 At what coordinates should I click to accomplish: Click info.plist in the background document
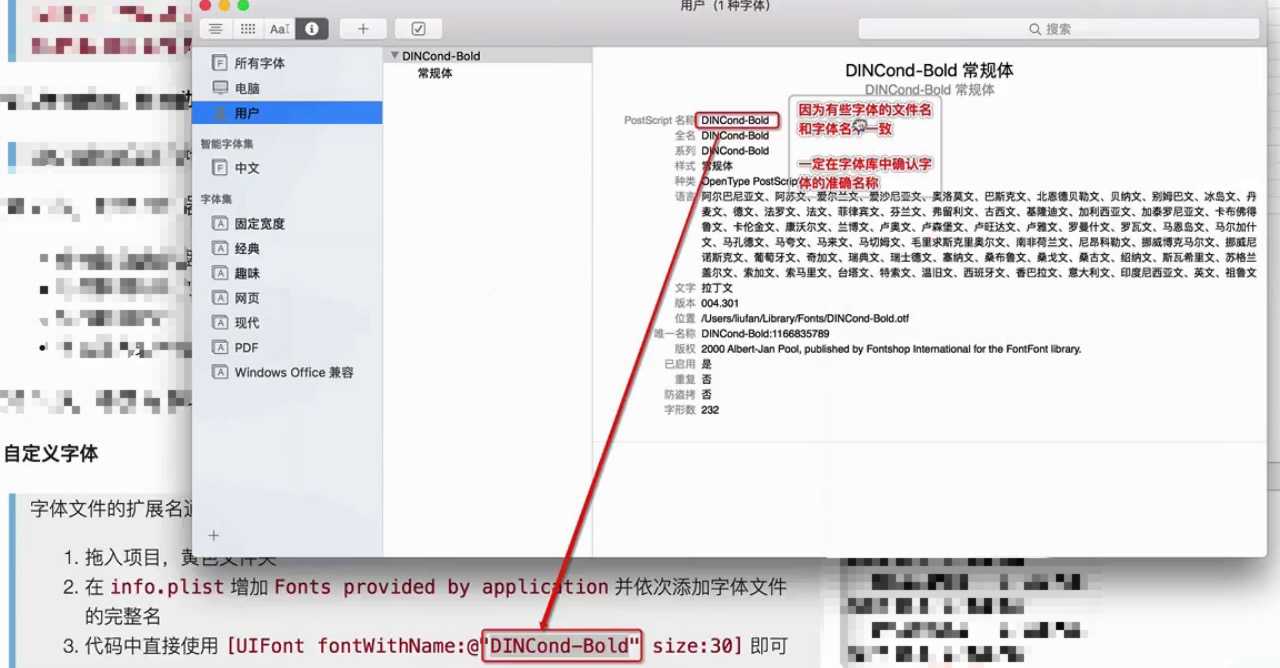pos(167,587)
